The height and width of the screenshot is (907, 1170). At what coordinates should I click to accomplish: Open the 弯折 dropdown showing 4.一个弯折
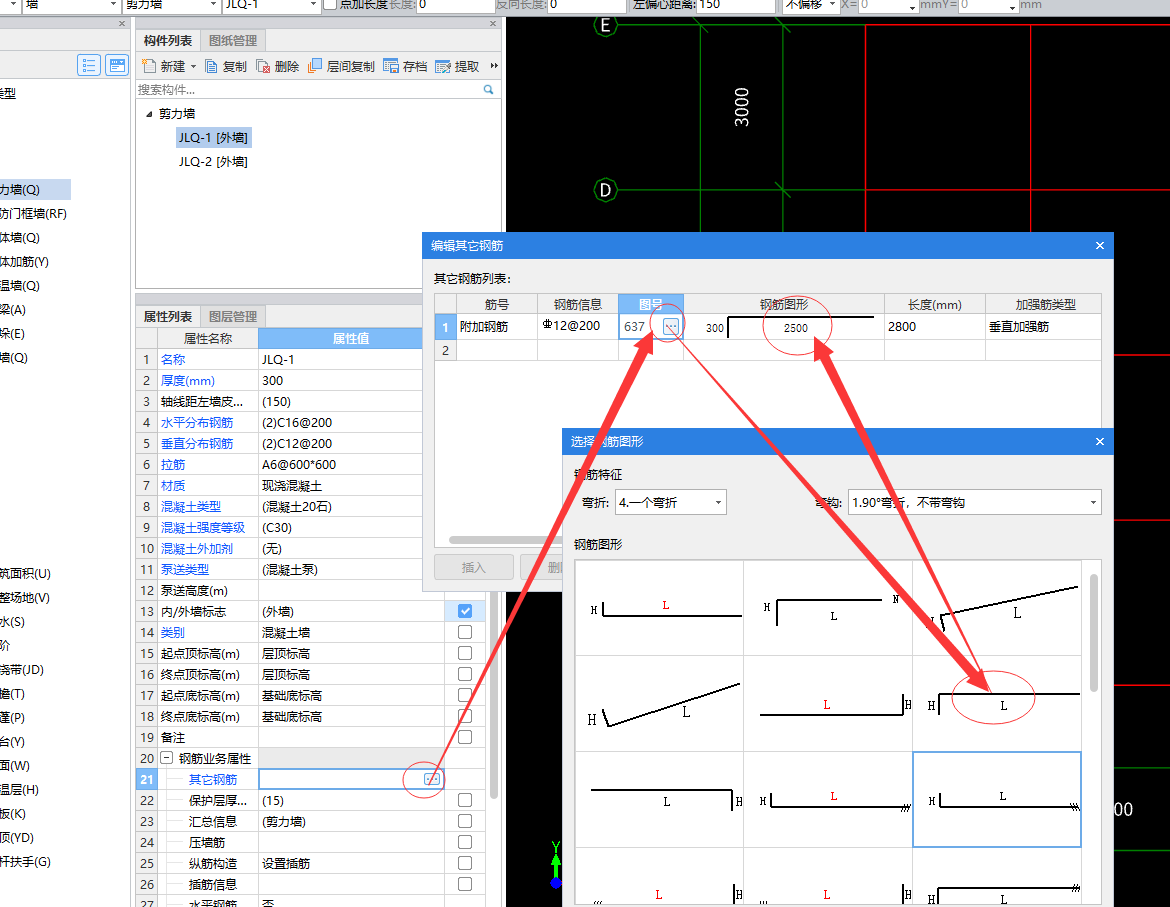[x=670, y=502]
